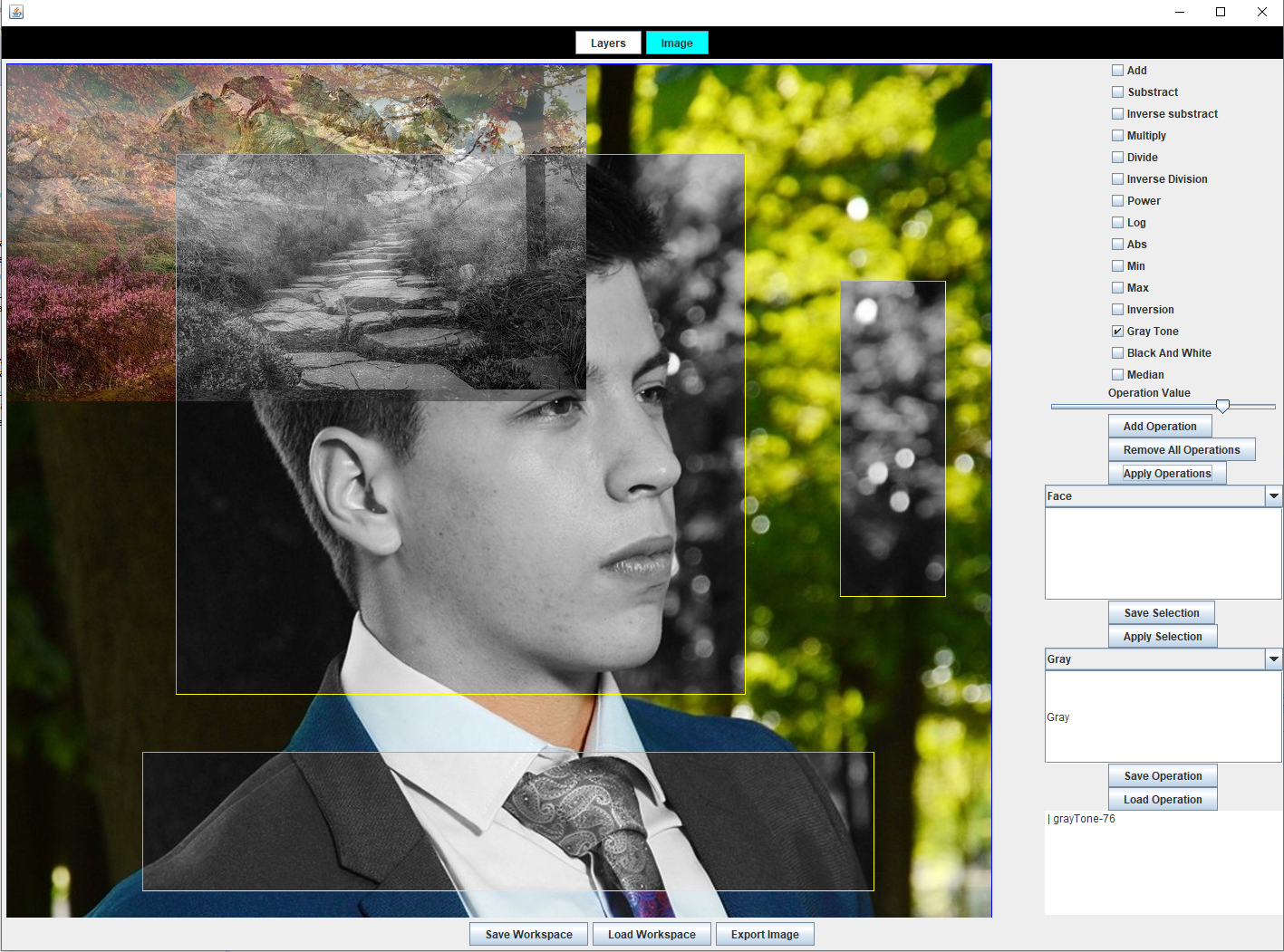The width and height of the screenshot is (1284, 952).
Task: Click the Java application icon in title bar
Action: click(x=16, y=12)
